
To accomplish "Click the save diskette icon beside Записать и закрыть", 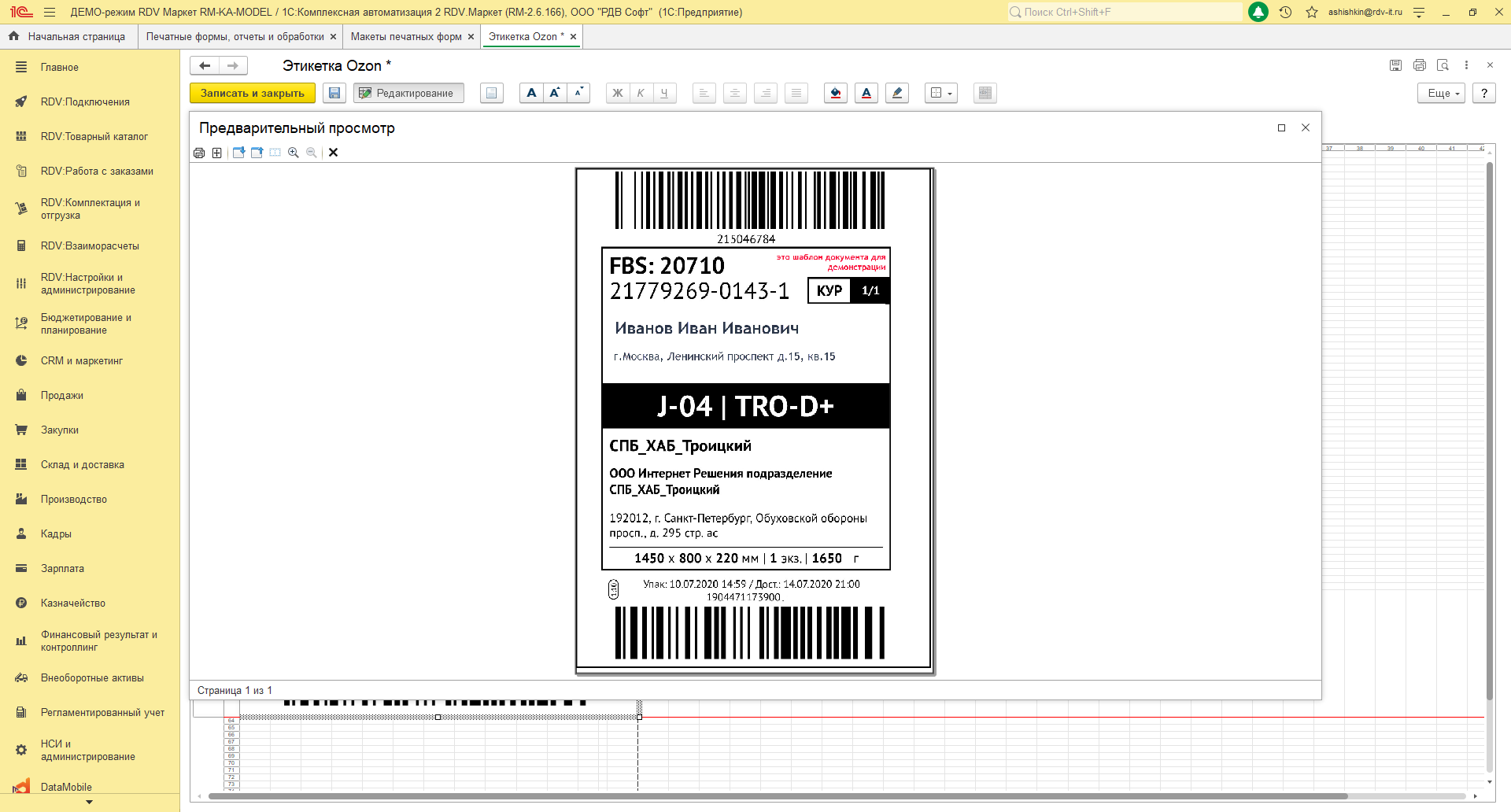I will tap(334, 93).
